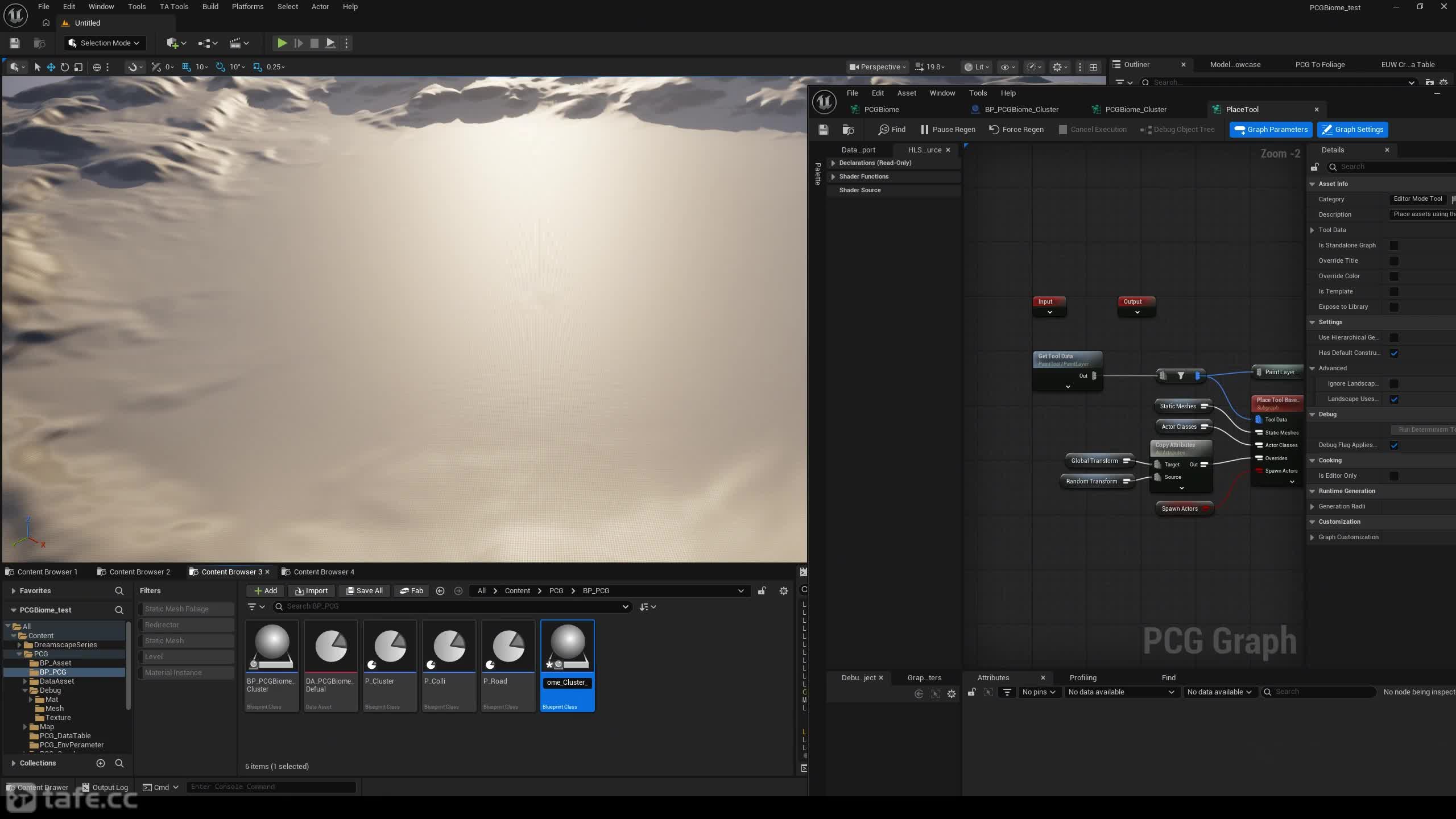Select the Translate gizmo tool in viewport

51,67
